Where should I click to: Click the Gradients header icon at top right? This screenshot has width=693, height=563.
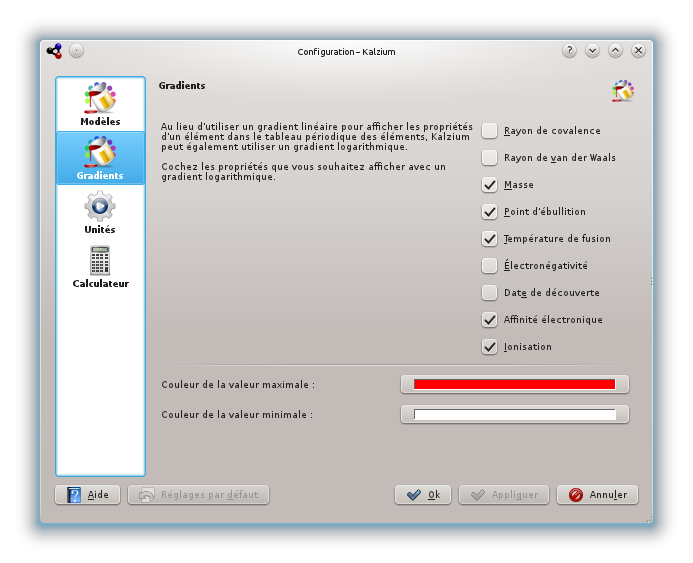point(623,91)
